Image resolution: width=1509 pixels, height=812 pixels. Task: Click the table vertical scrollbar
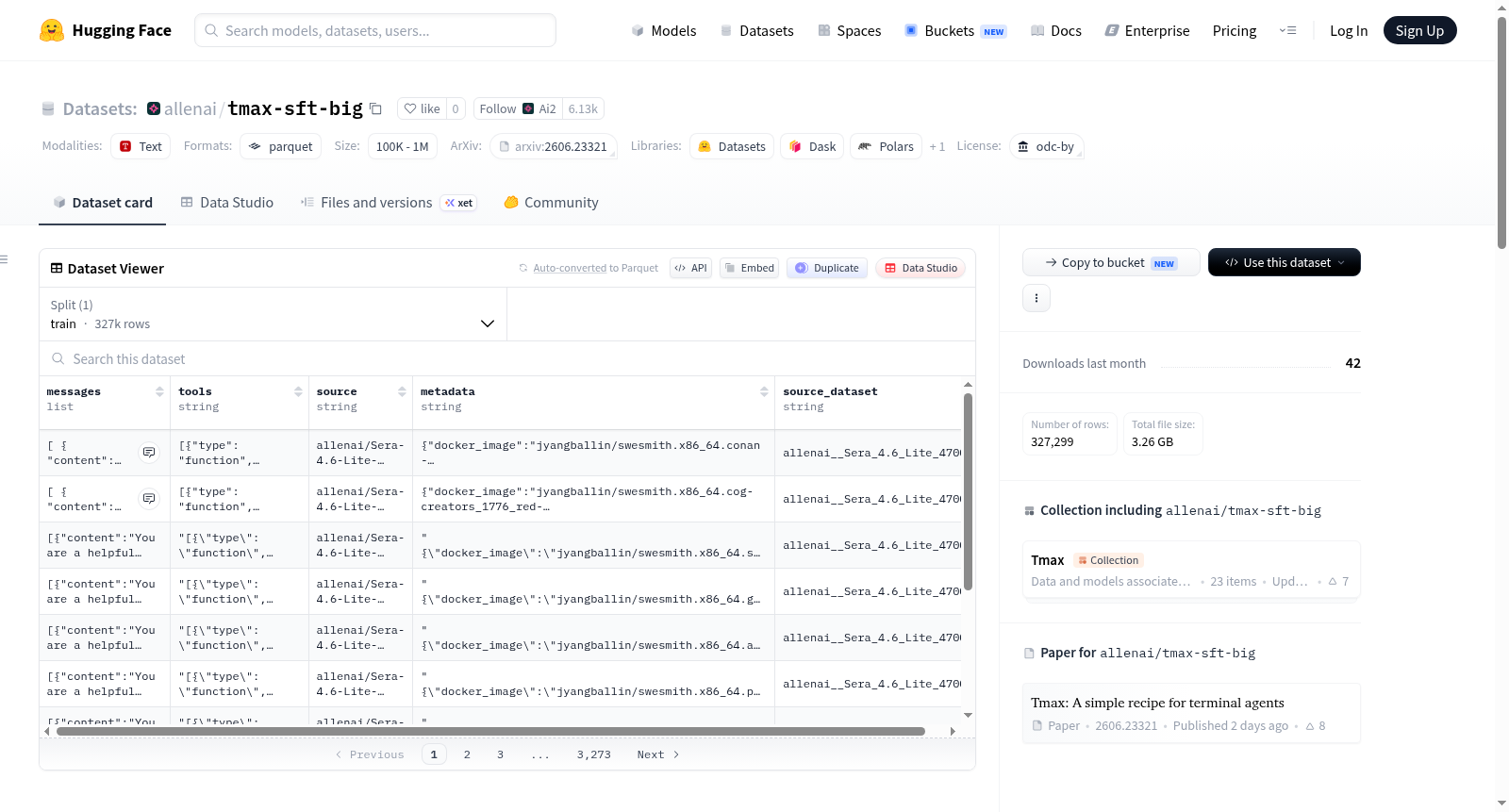pos(968,490)
